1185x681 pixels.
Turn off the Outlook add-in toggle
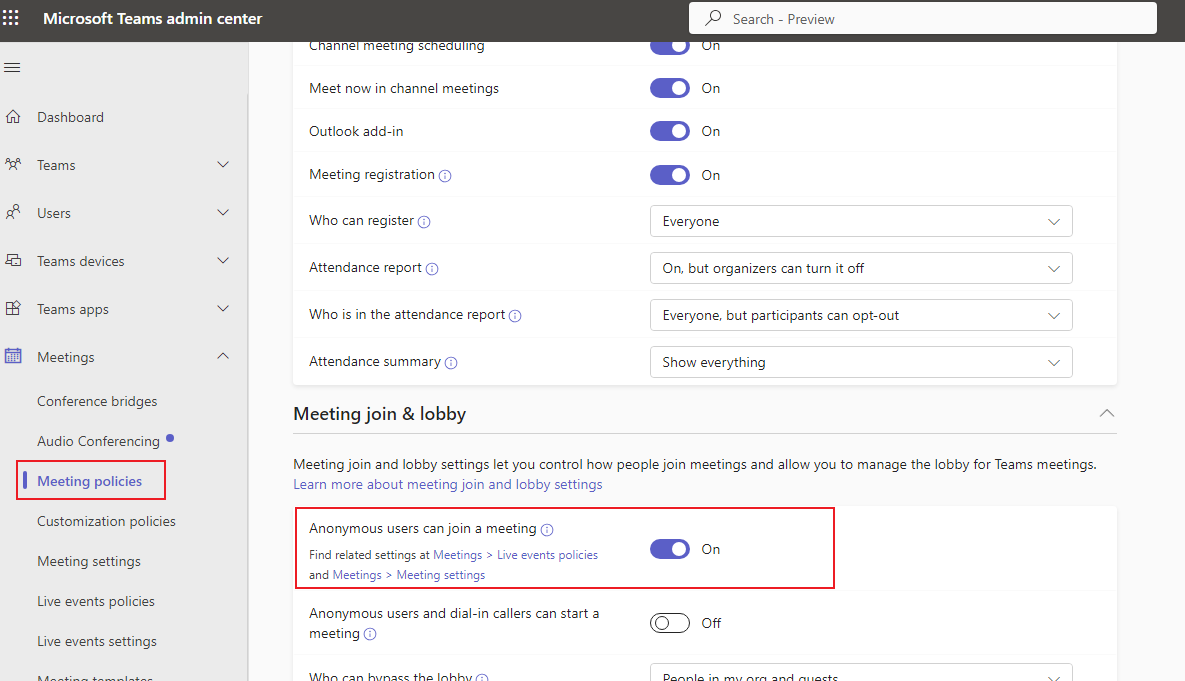coord(669,131)
